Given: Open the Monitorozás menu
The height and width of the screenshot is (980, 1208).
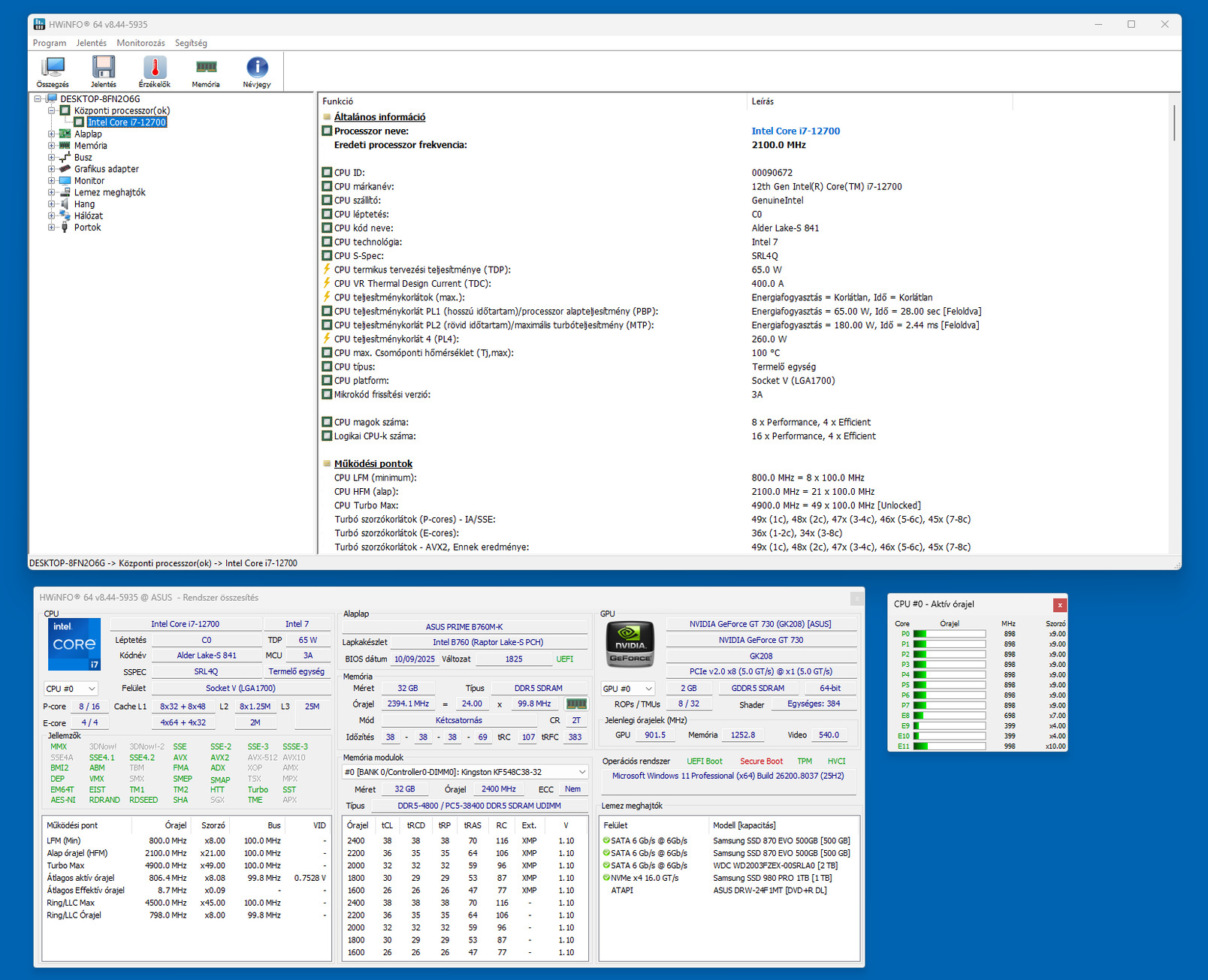Looking at the screenshot, I should pyautogui.click(x=140, y=44).
